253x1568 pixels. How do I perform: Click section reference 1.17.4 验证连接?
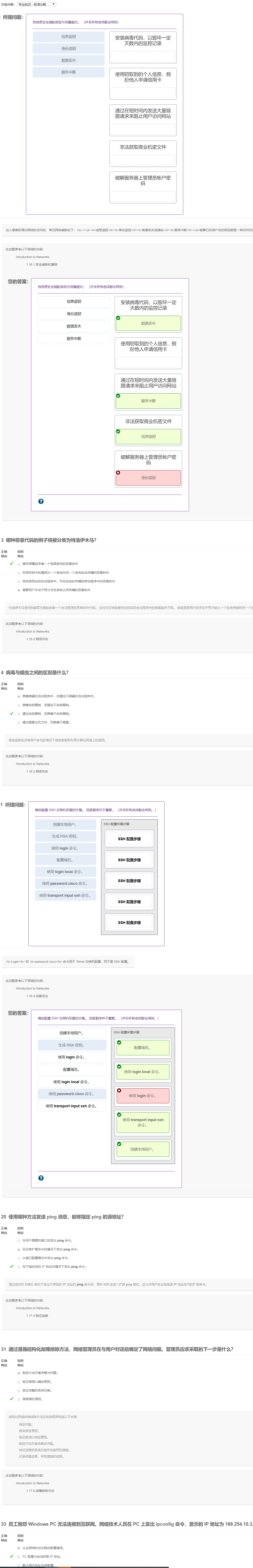coord(37,1315)
